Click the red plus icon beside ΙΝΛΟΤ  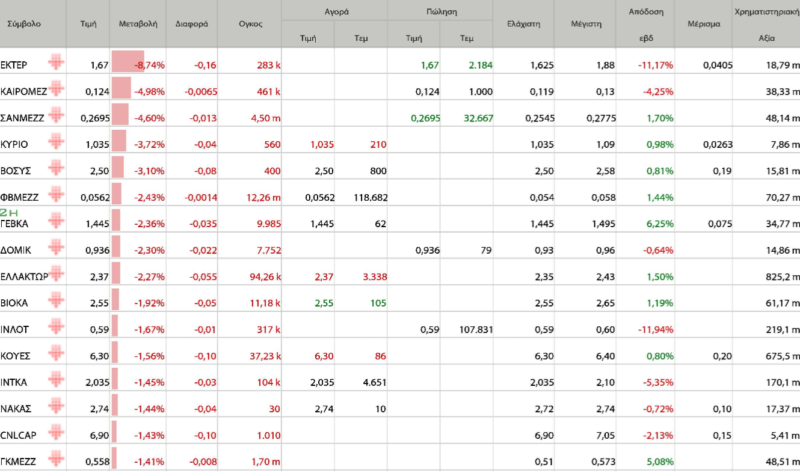(x=56, y=327)
